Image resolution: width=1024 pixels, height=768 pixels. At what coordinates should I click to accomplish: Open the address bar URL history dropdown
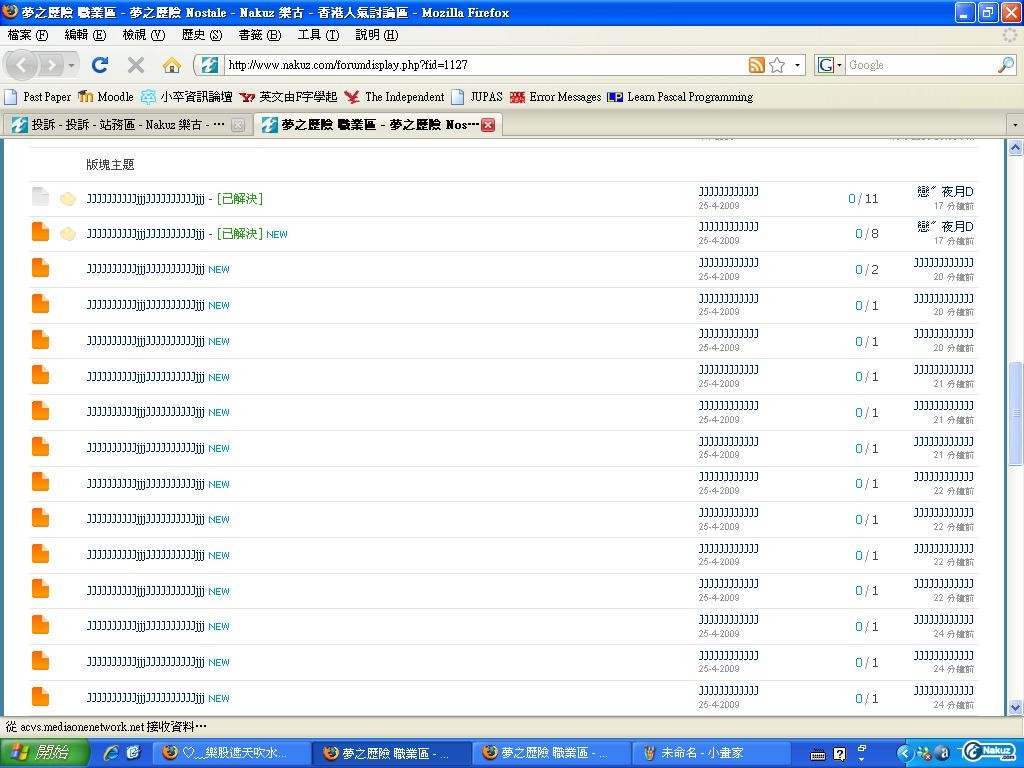tap(797, 65)
